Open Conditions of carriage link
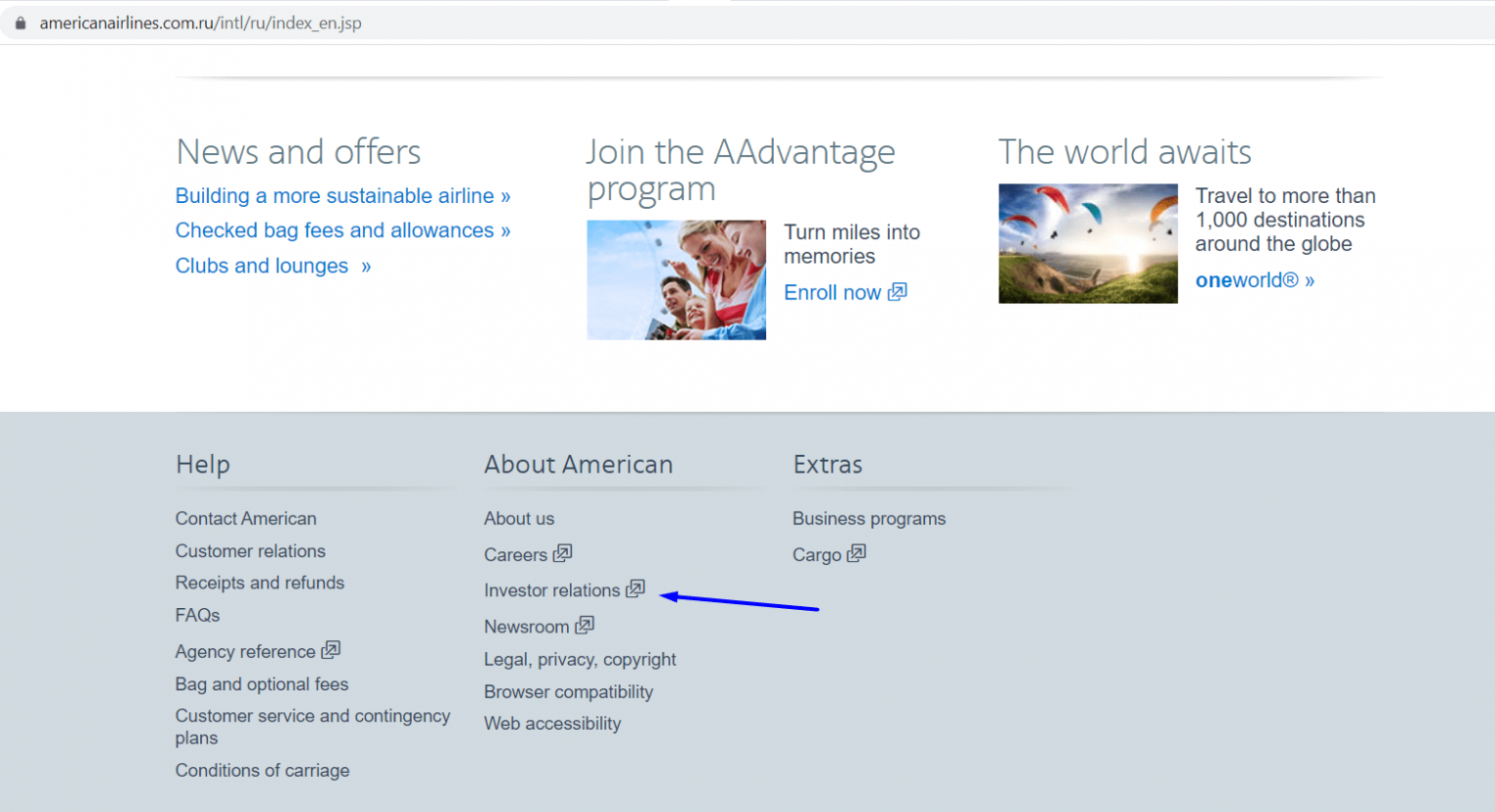Viewport: 1495px width, 812px height. tap(262, 771)
